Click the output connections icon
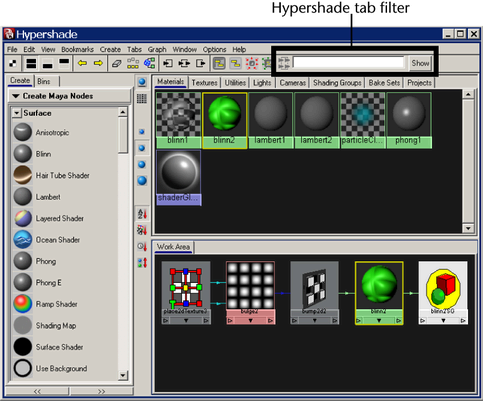483x401 pixels. [x=200, y=63]
